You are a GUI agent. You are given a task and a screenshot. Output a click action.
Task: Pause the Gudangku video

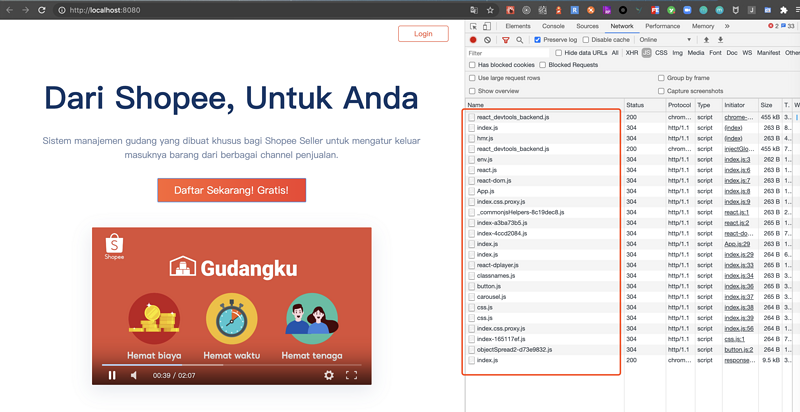(112, 375)
